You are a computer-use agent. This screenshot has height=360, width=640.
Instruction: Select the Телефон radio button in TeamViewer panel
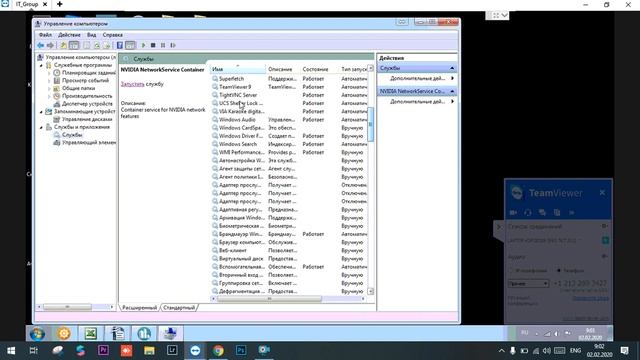tap(559, 271)
